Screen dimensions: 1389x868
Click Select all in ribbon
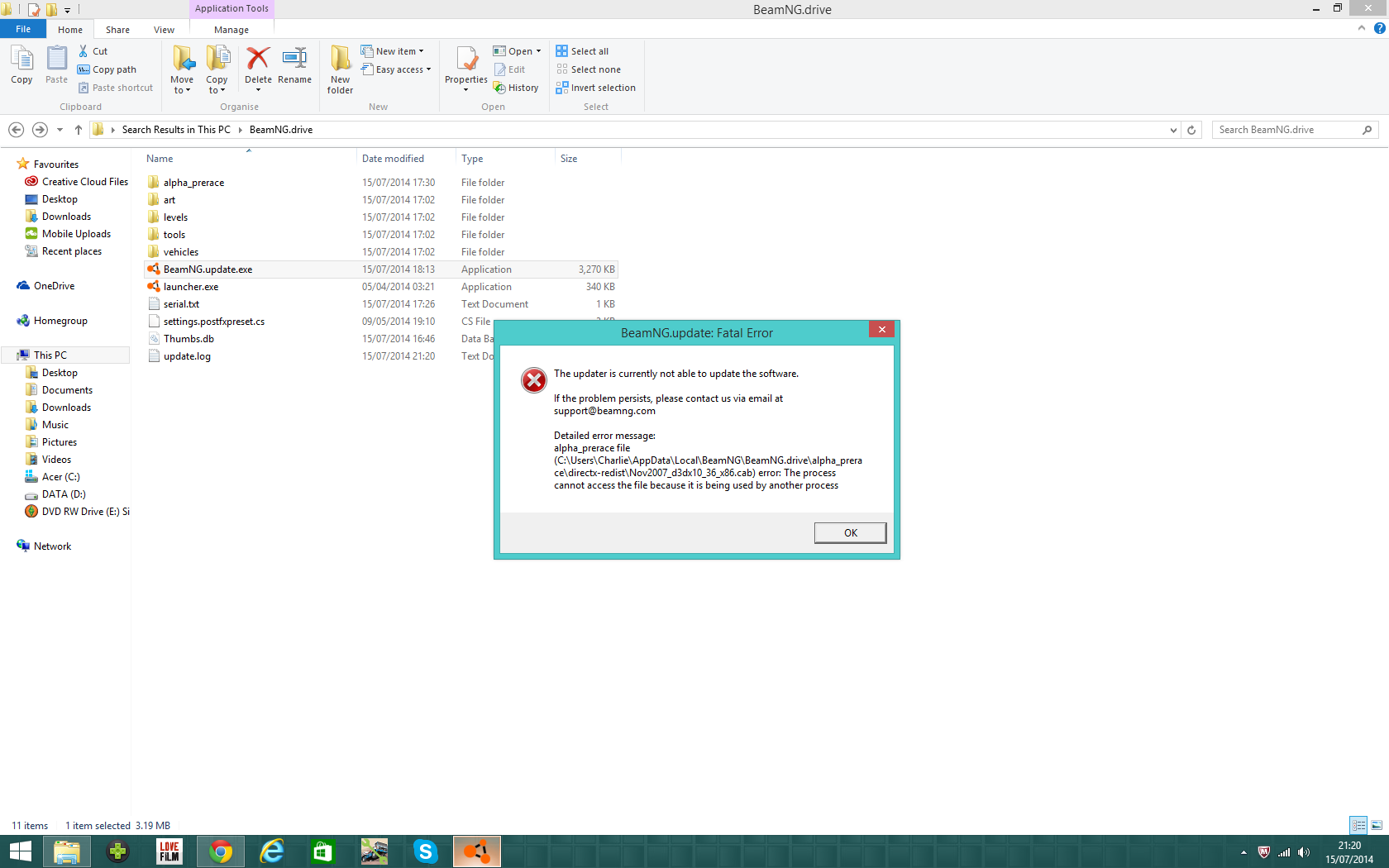(x=582, y=51)
